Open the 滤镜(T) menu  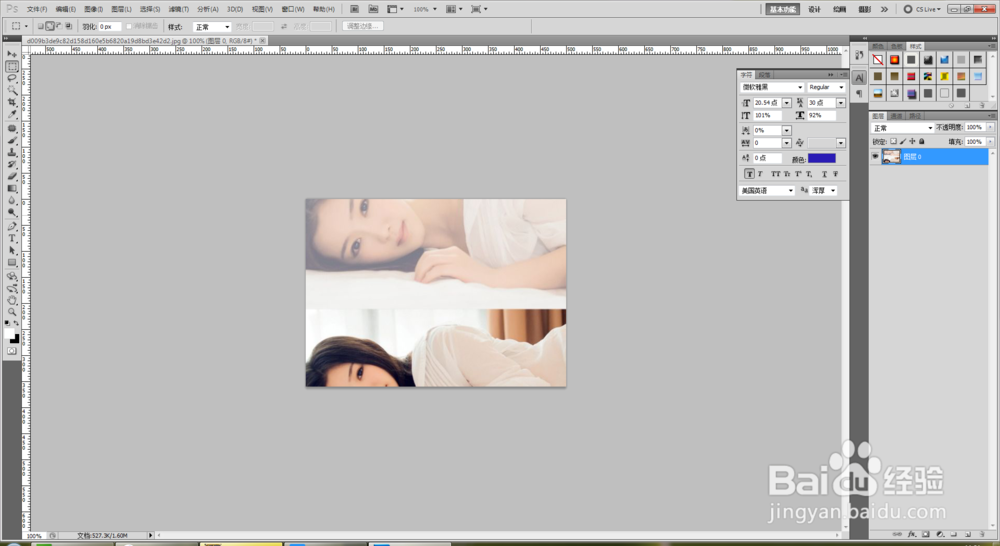click(179, 9)
